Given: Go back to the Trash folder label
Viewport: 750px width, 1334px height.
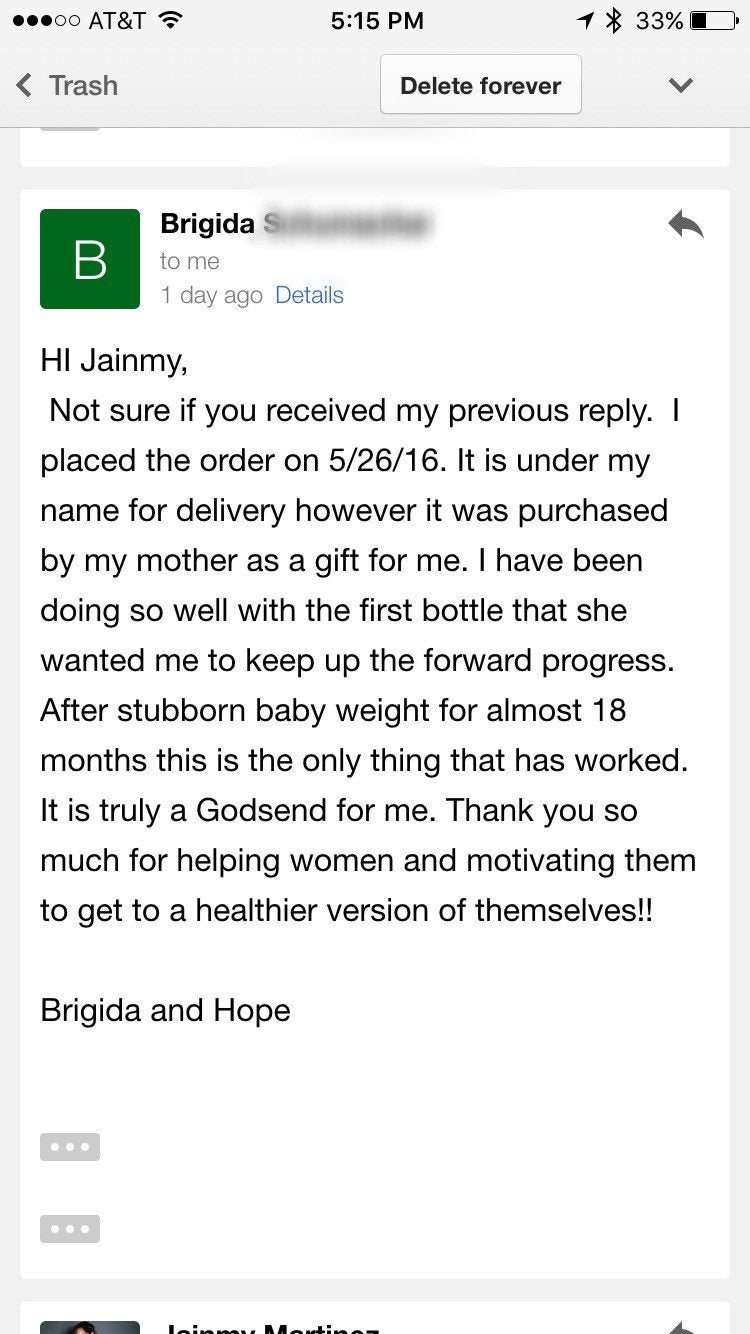Looking at the screenshot, I should (x=84, y=85).
